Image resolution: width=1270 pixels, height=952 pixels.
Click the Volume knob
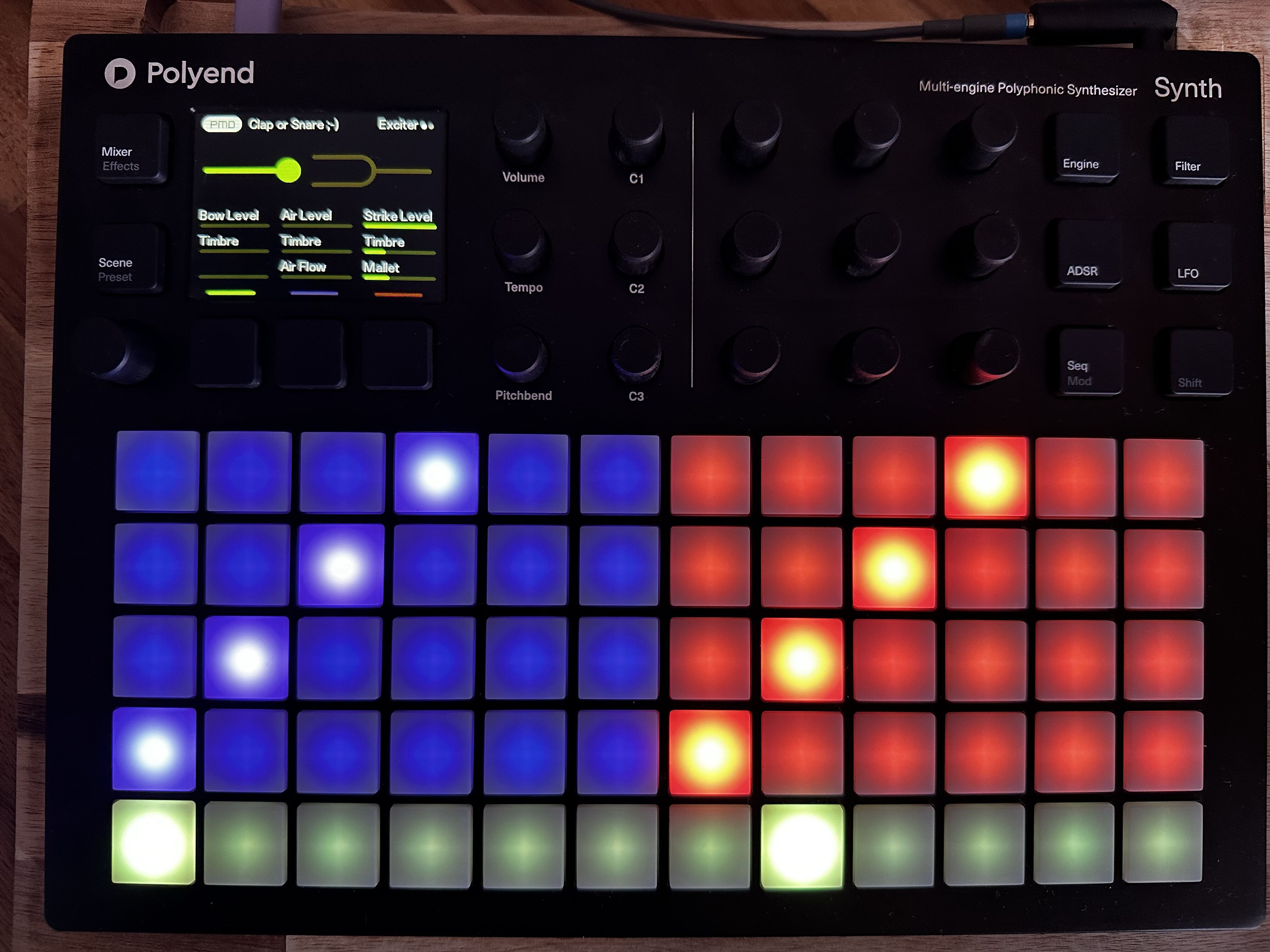click(x=521, y=131)
